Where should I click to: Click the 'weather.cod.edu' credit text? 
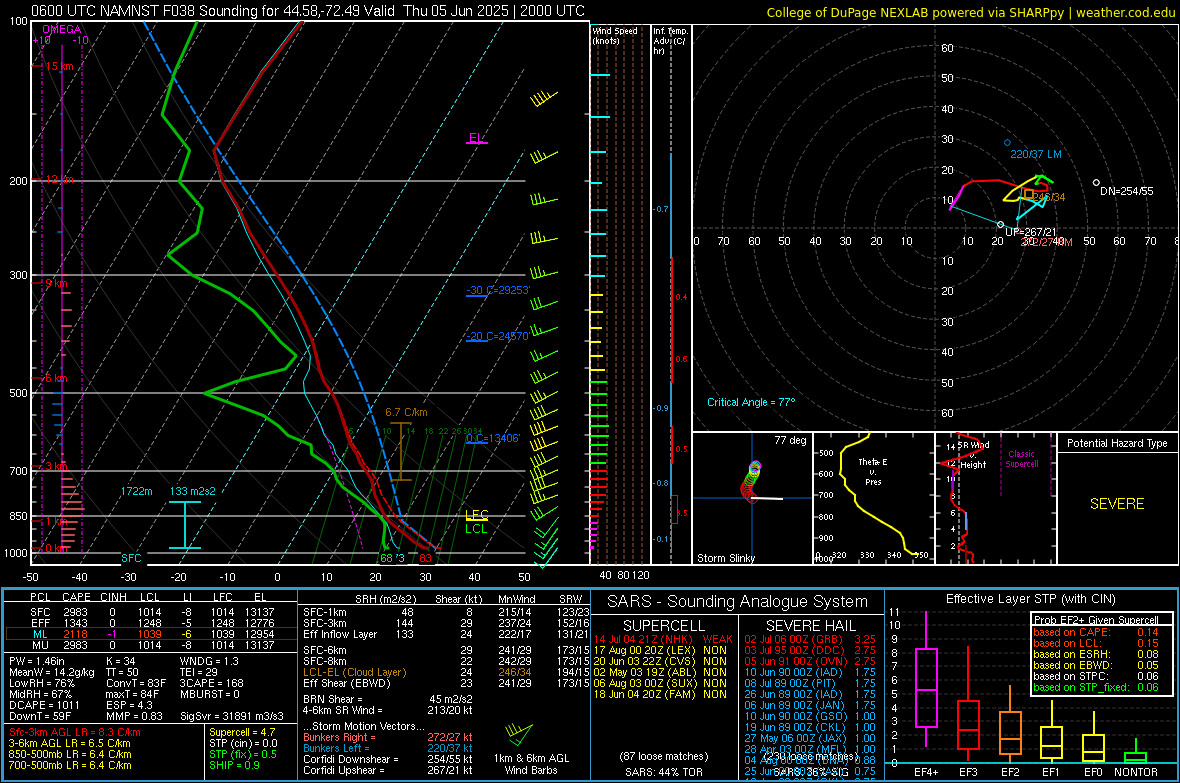pos(1125,13)
